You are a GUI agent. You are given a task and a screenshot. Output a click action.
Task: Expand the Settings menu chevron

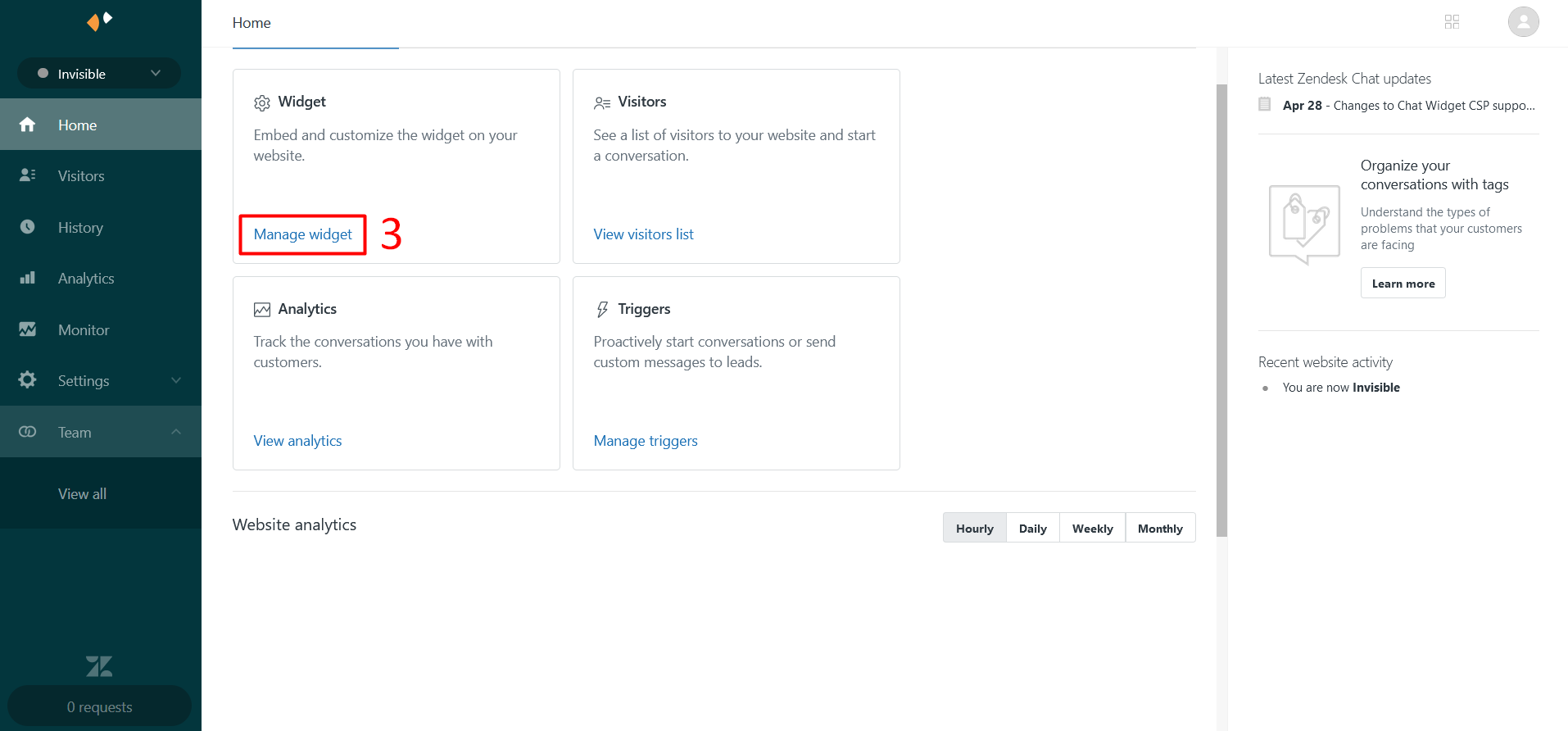[x=176, y=380]
